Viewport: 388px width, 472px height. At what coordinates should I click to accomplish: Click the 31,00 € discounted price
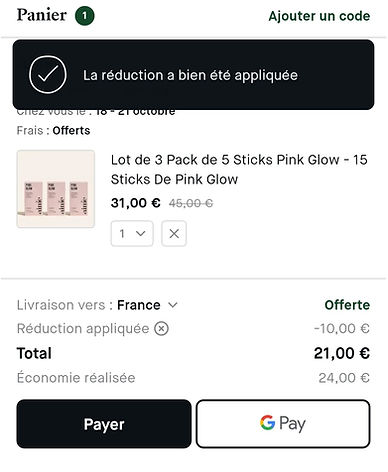[x=136, y=203]
